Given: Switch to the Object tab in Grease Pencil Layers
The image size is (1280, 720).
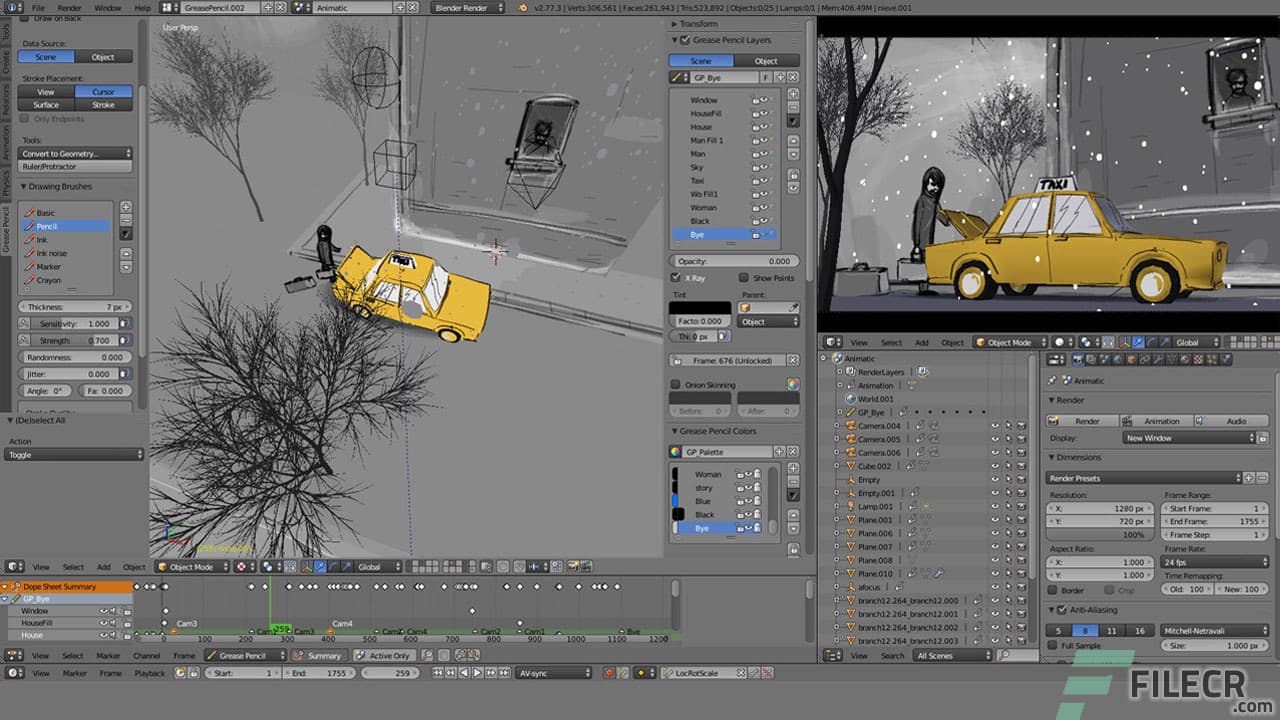Looking at the screenshot, I should pos(767,60).
